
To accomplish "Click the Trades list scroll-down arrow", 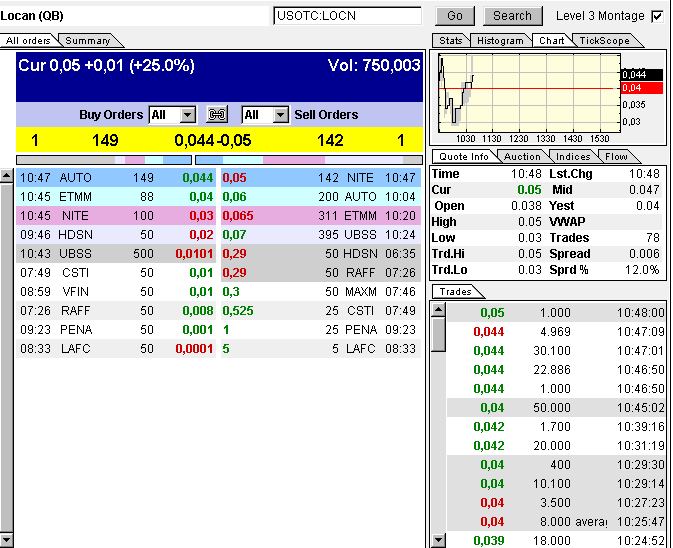I will (438, 540).
